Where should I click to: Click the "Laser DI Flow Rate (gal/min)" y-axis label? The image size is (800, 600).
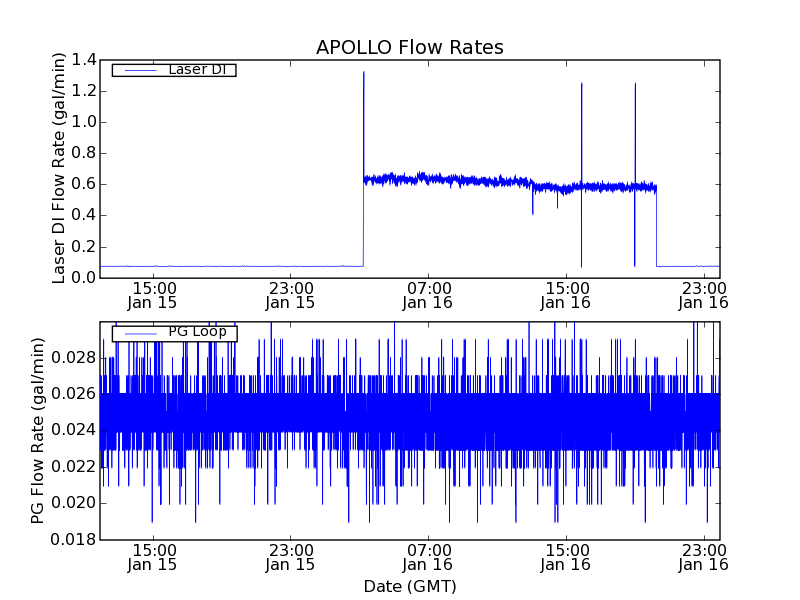[x=59, y=168]
